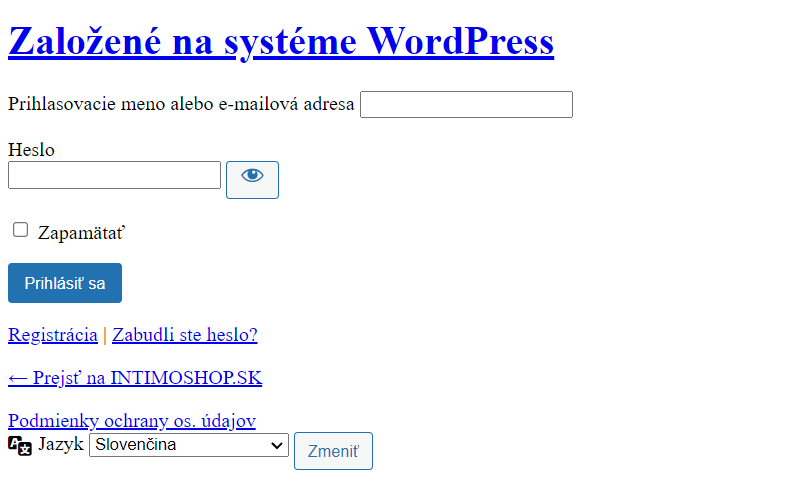Image resolution: width=785 pixels, height=493 pixels.
Task: Focus the Heslo password field
Action: pyautogui.click(x=114, y=175)
